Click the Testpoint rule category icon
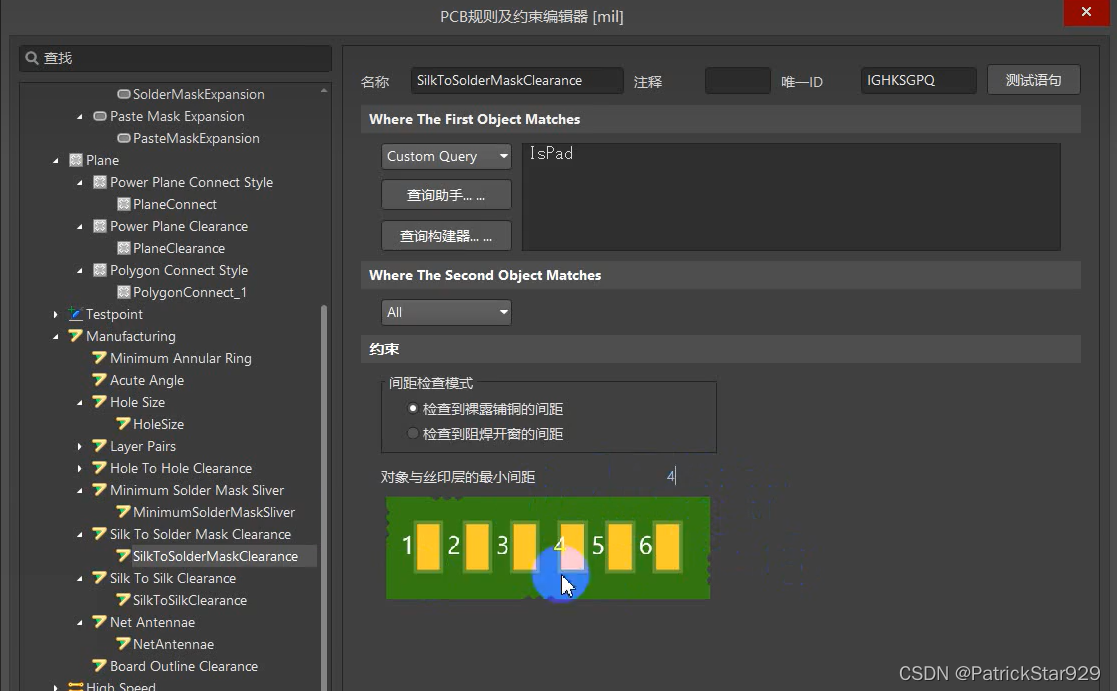Viewport: 1117px width, 691px height. click(x=76, y=314)
